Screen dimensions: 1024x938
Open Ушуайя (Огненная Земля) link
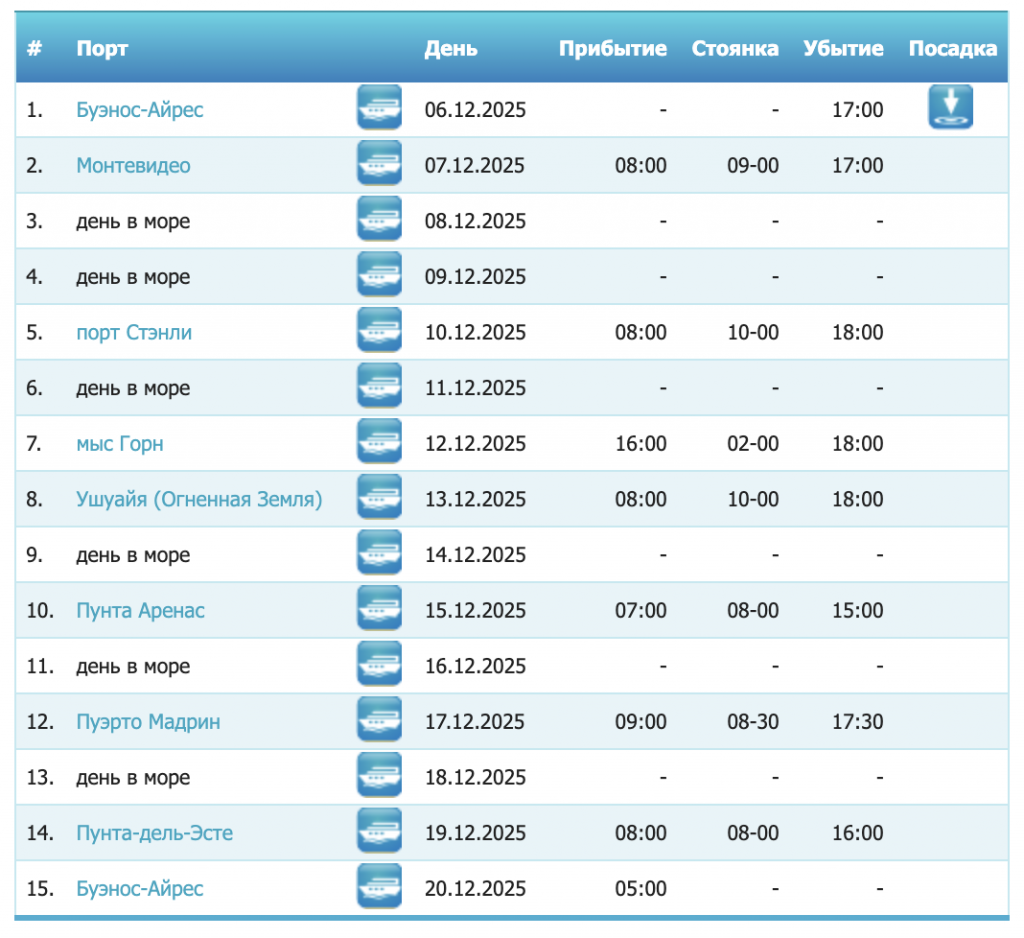[199, 499]
